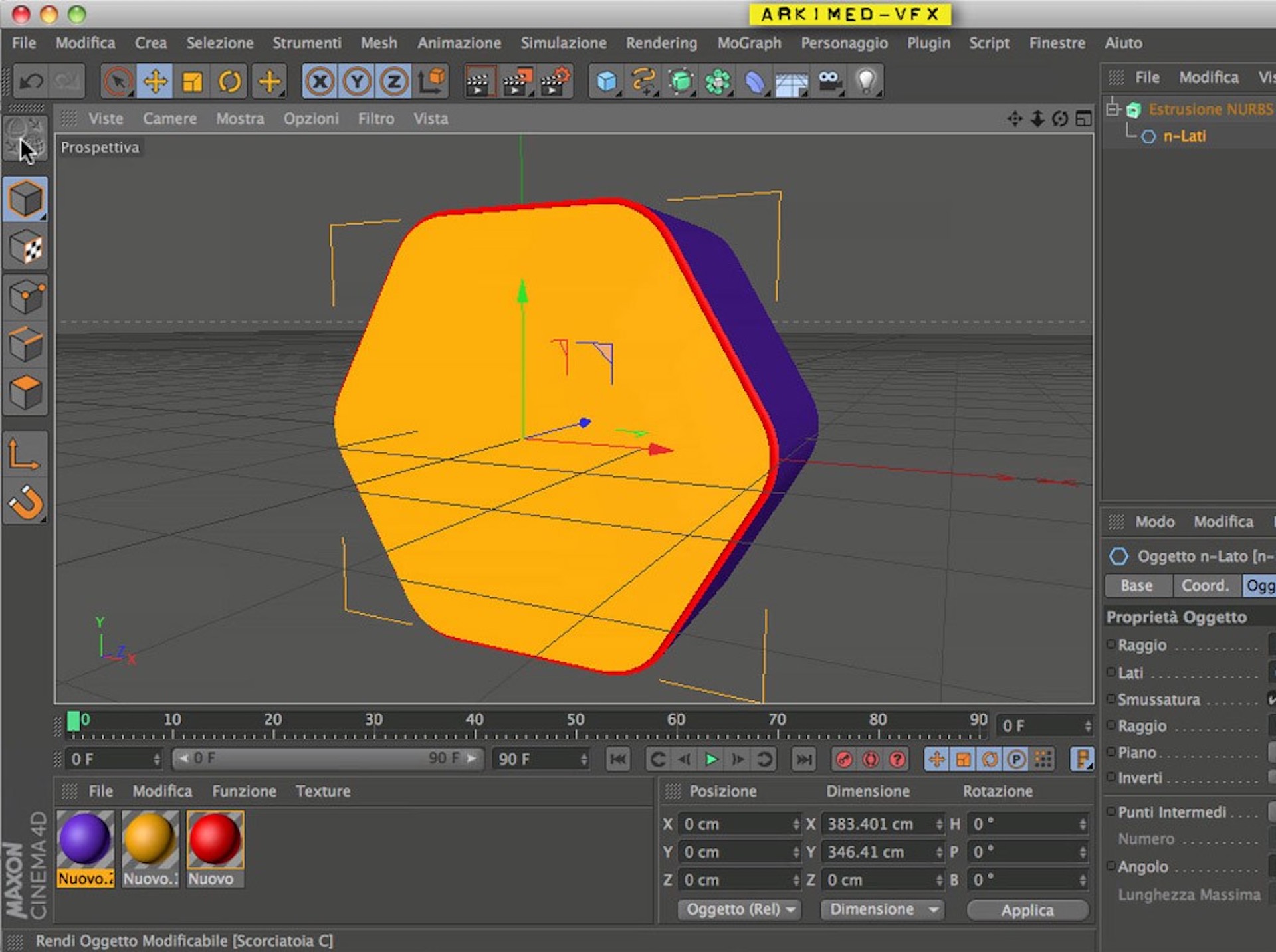The width and height of the screenshot is (1276, 952).
Task: Select the Move tool in toolbar
Action: (x=155, y=82)
